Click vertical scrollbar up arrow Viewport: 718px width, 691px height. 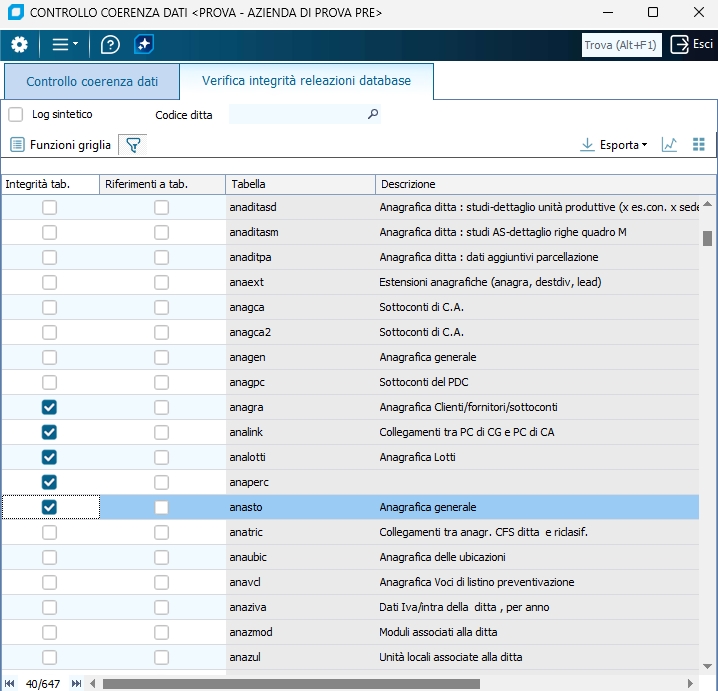[x=707, y=204]
